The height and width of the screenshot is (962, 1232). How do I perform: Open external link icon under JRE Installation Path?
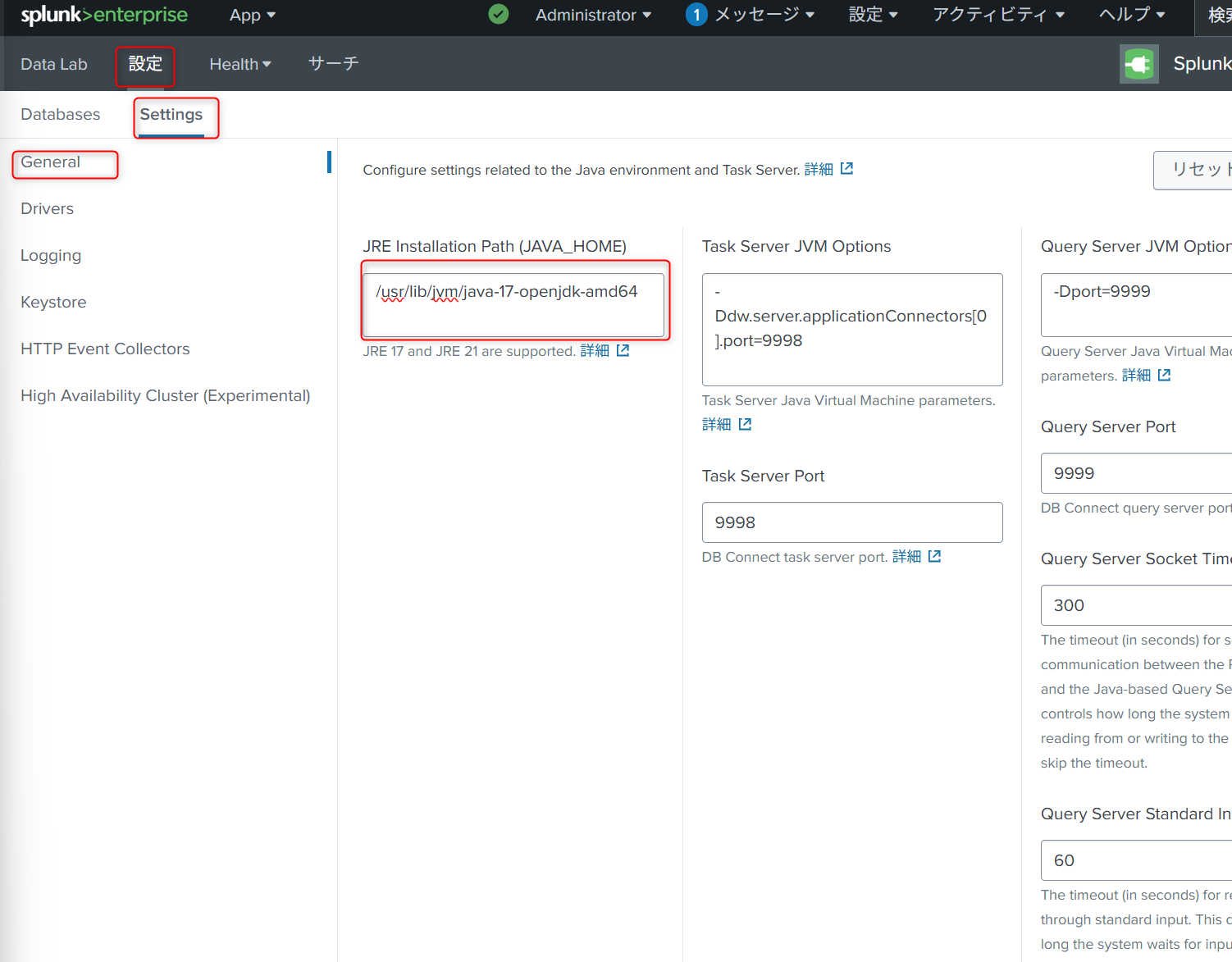click(623, 350)
